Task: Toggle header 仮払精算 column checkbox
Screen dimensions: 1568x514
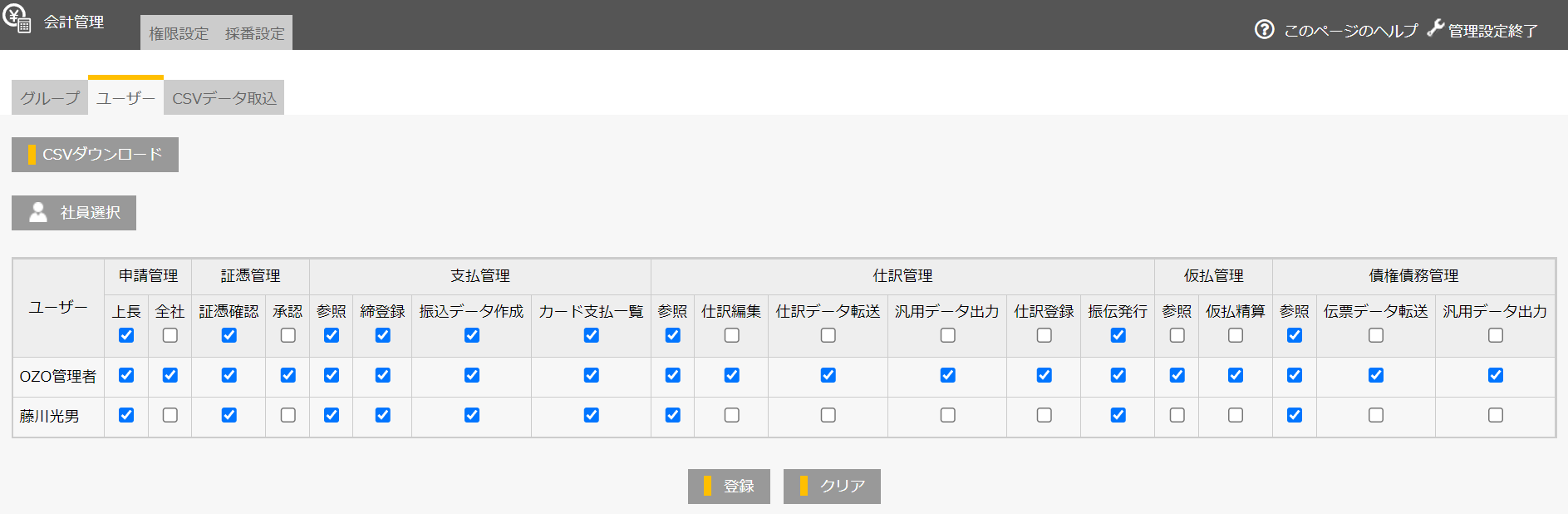Action: (1236, 335)
